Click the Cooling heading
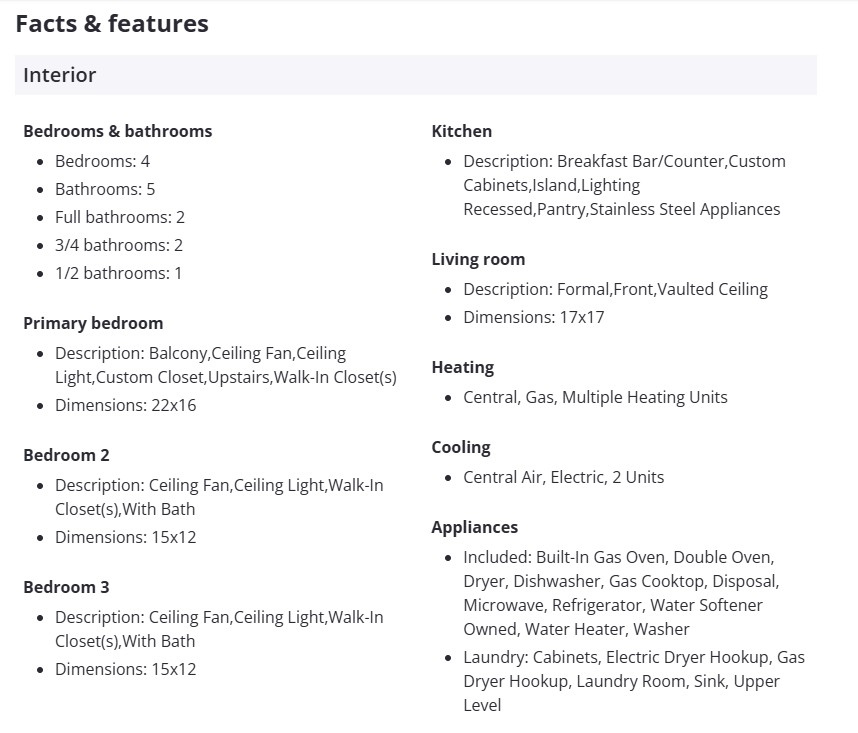 [x=461, y=447]
